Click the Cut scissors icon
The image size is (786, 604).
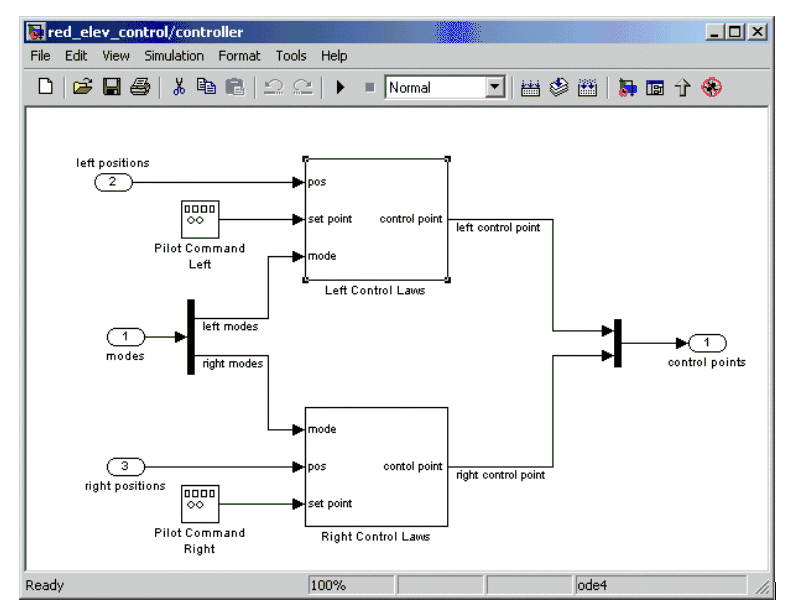click(179, 88)
